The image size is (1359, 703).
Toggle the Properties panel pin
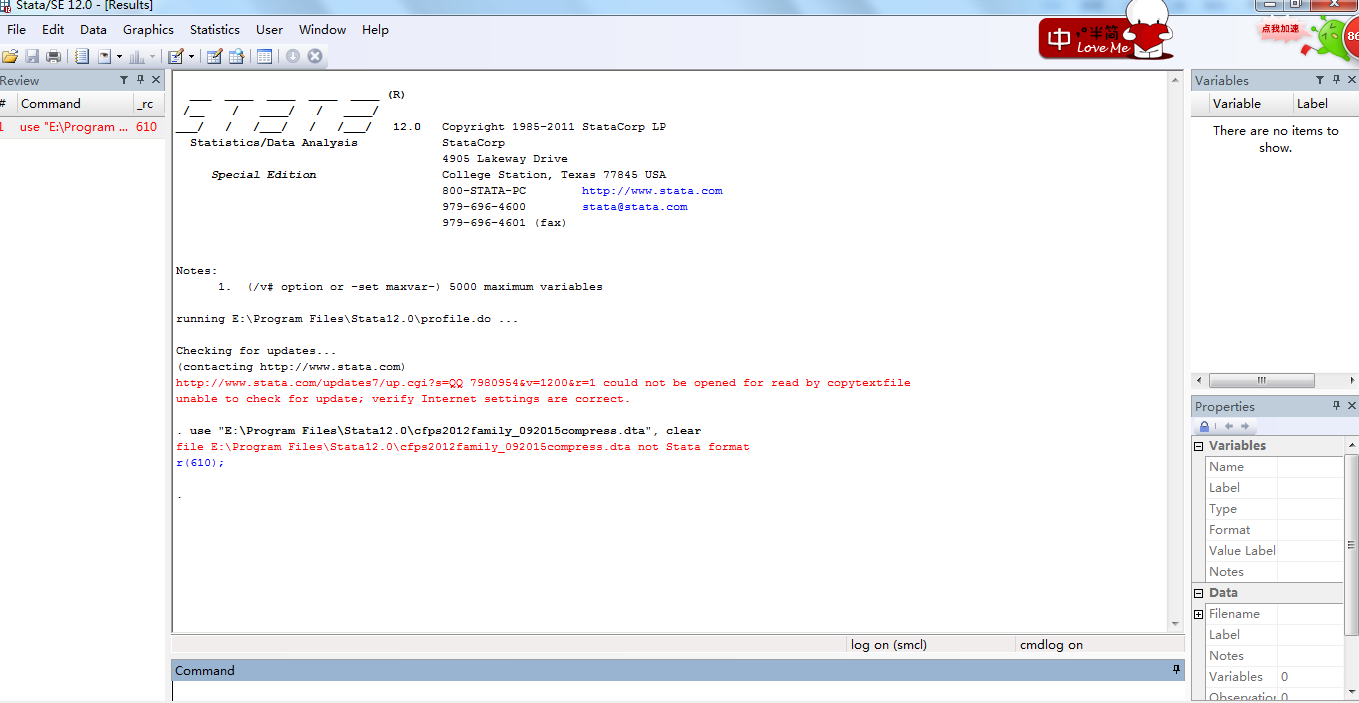[1337, 406]
